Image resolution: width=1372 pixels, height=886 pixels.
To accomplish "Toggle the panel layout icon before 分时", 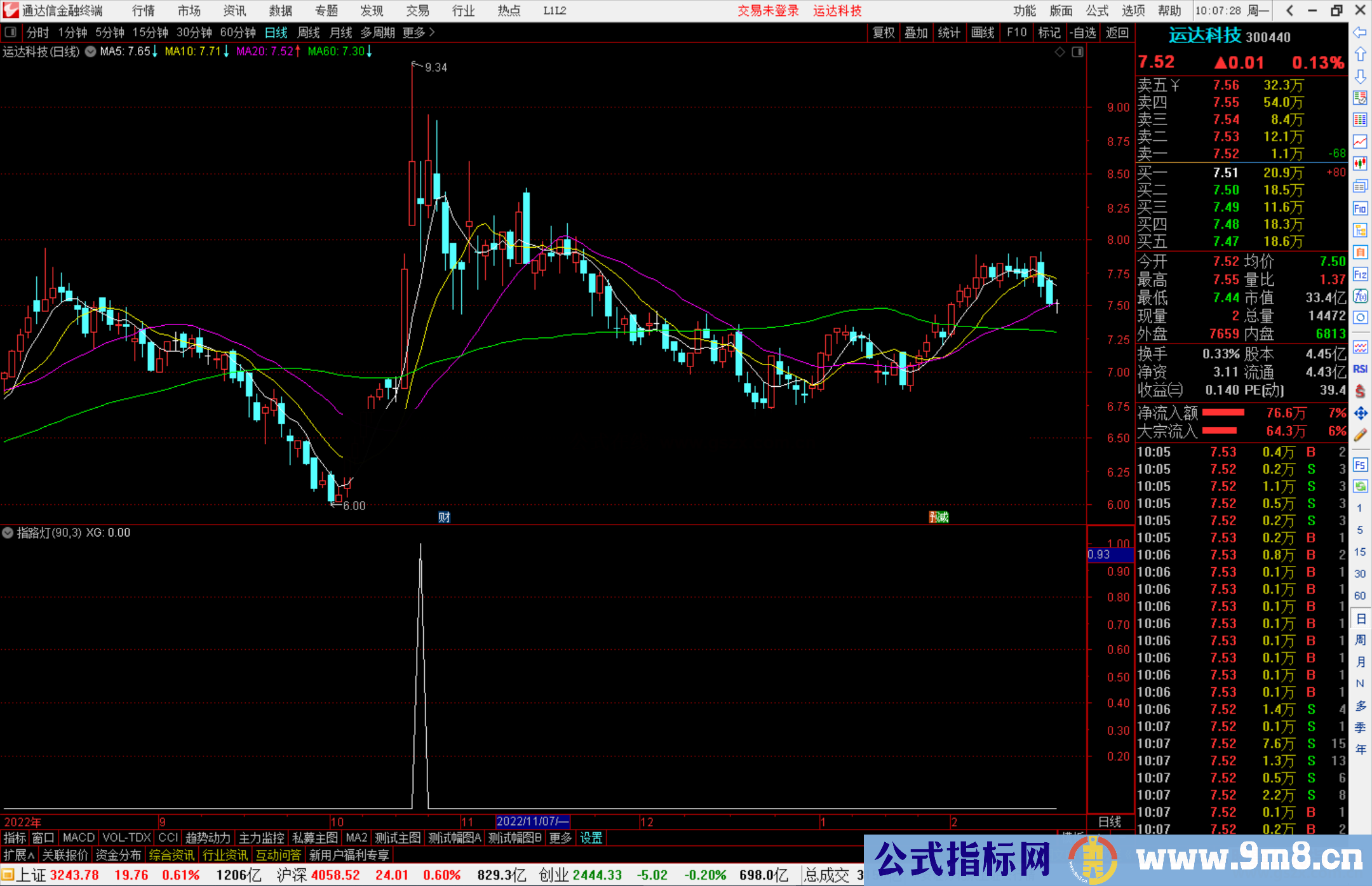I will tap(11, 32).
